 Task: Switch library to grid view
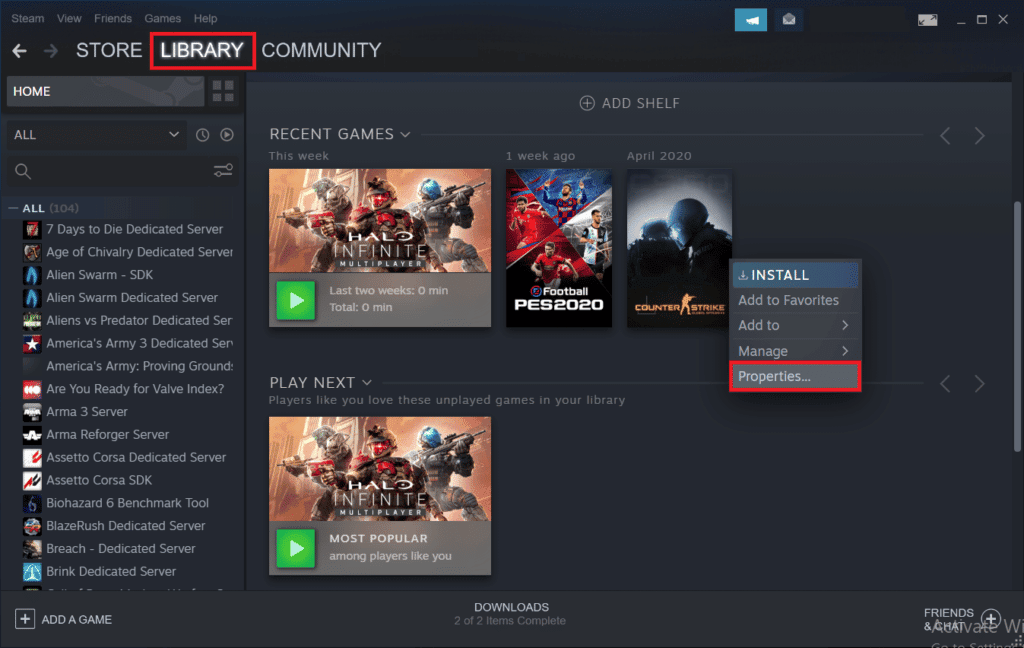click(x=222, y=91)
